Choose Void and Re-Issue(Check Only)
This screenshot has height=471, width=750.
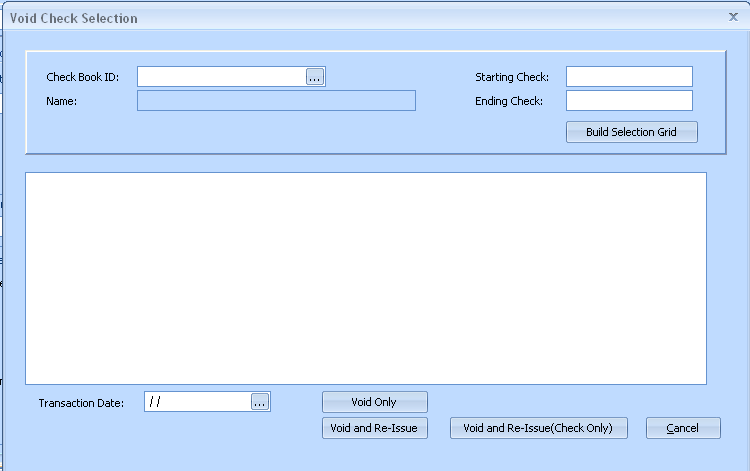[x=538, y=428]
